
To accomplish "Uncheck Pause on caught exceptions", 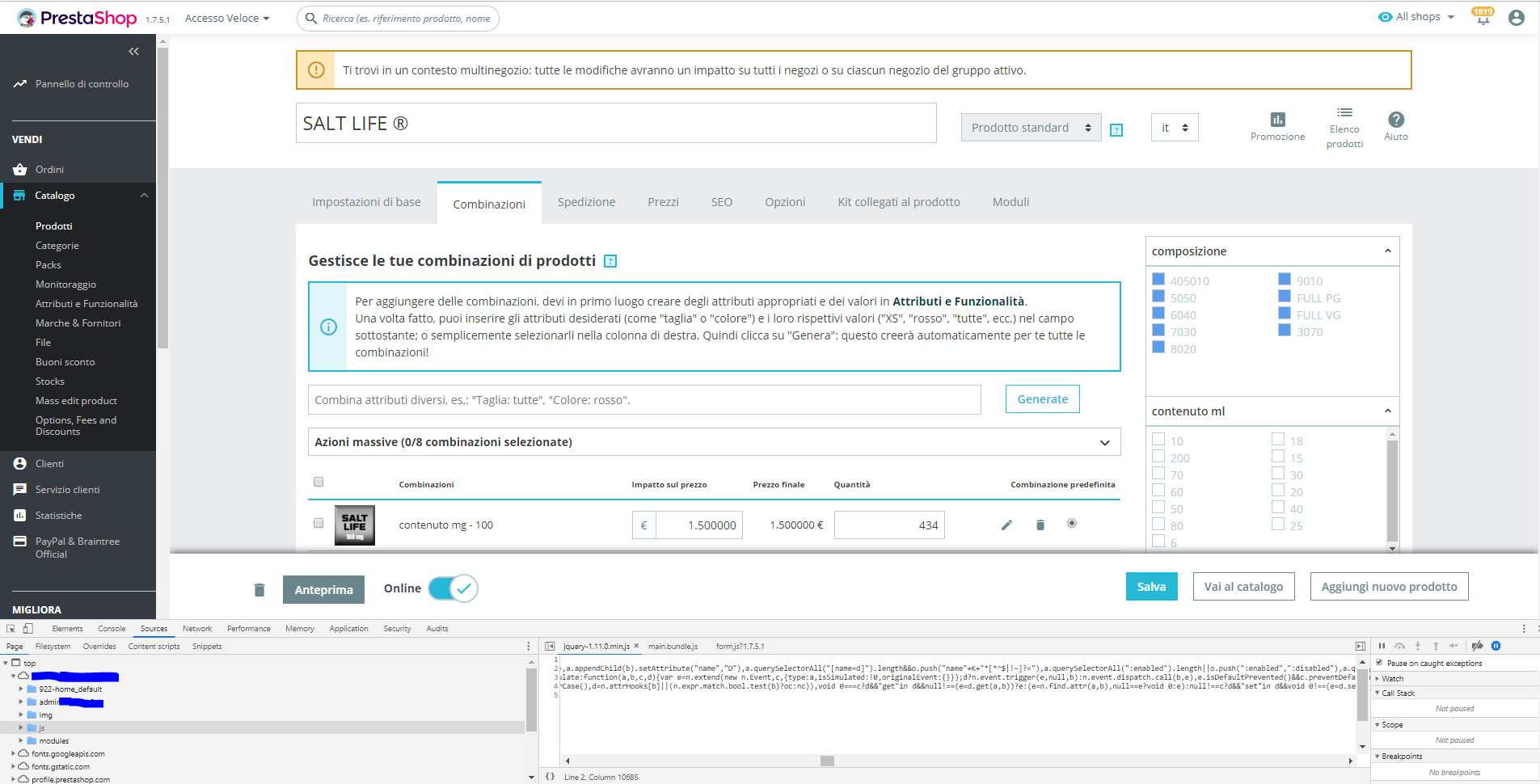I will point(1379,663).
